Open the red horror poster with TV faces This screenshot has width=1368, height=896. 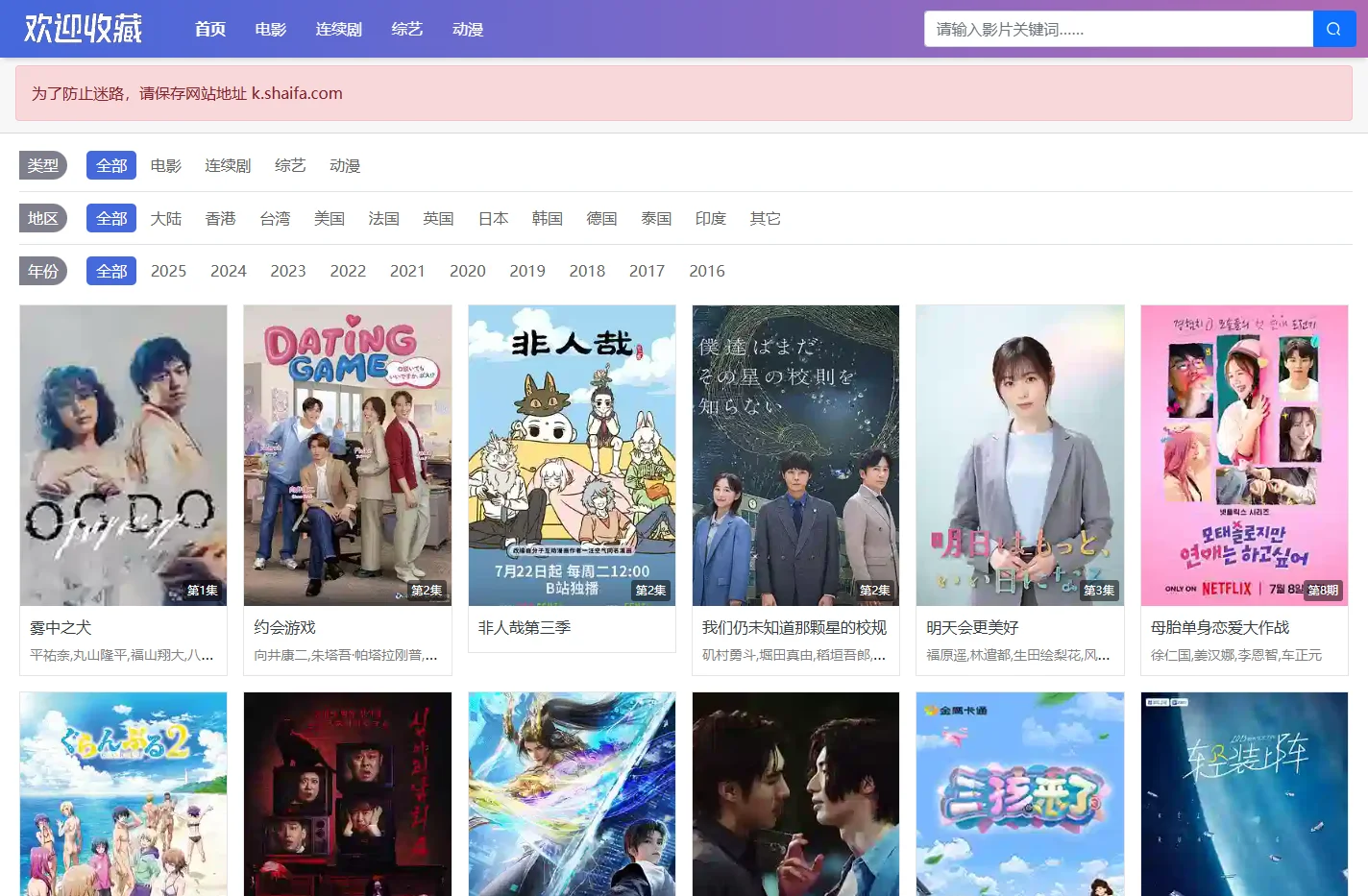click(x=348, y=794)
